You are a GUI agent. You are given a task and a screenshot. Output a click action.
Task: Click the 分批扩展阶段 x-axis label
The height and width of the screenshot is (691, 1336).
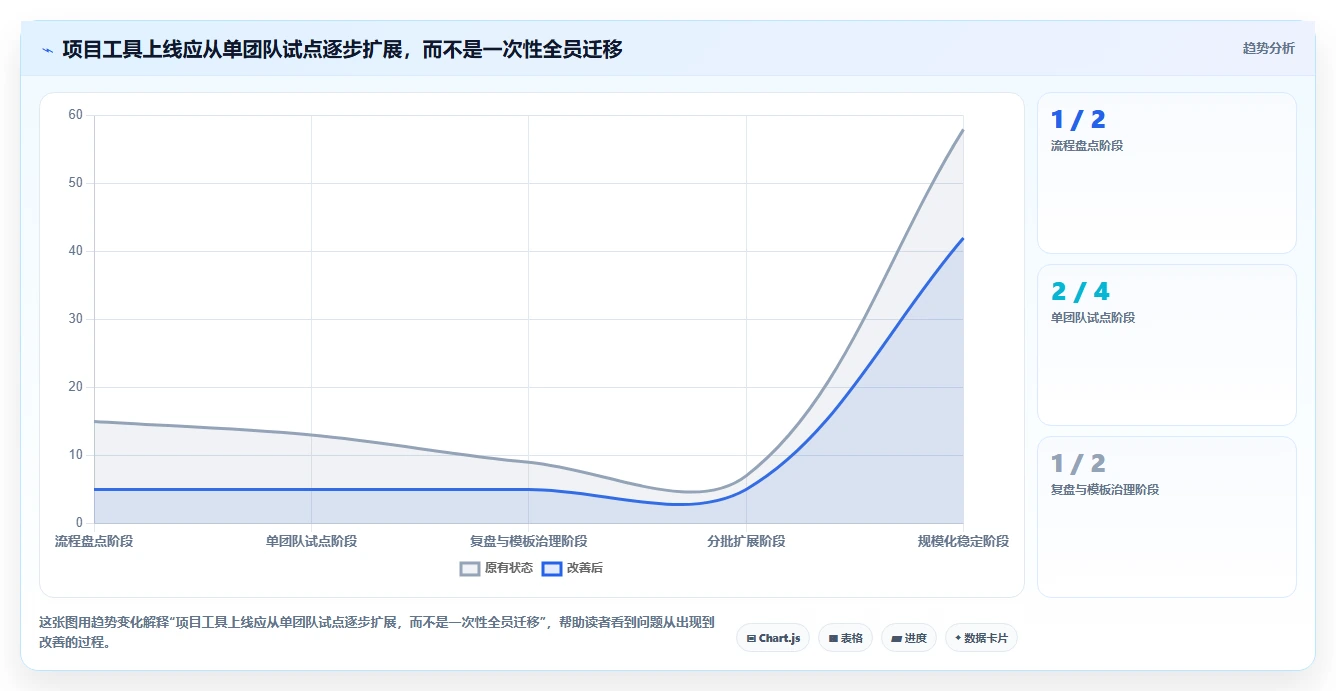[746, 541]
